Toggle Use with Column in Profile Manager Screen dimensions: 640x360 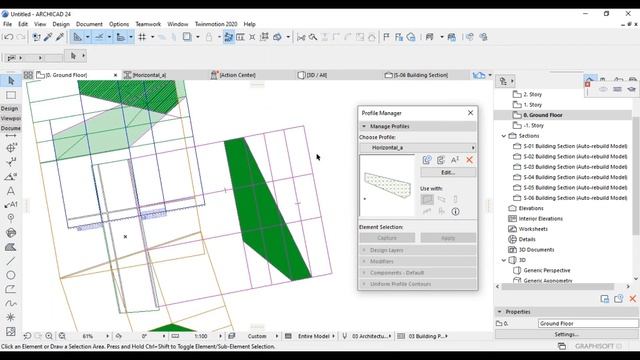456,199
